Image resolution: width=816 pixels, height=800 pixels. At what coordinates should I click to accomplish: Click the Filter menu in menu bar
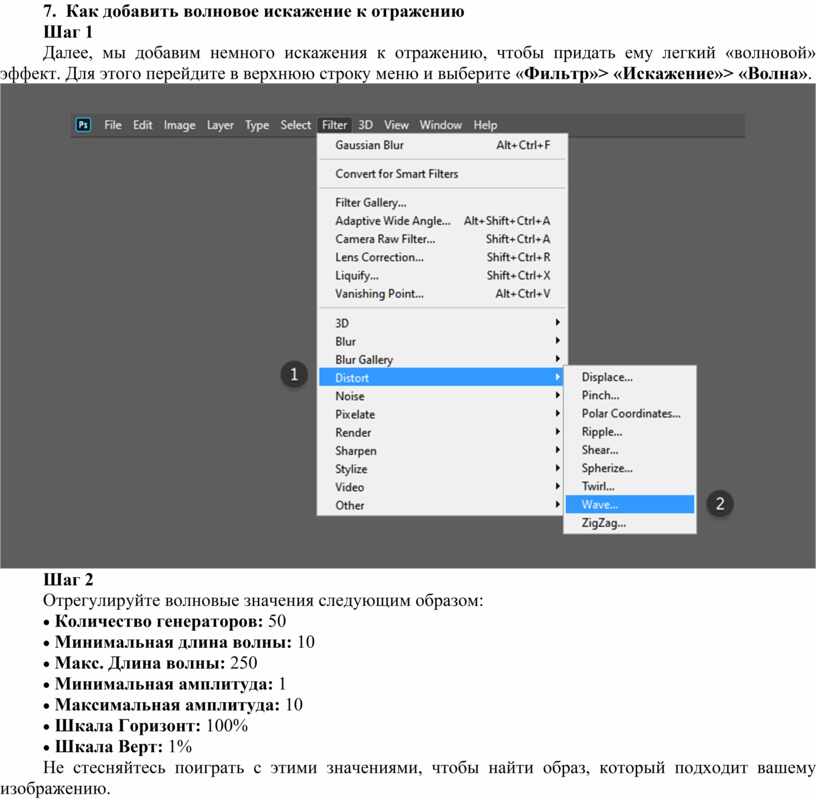[x=335, y=125]
